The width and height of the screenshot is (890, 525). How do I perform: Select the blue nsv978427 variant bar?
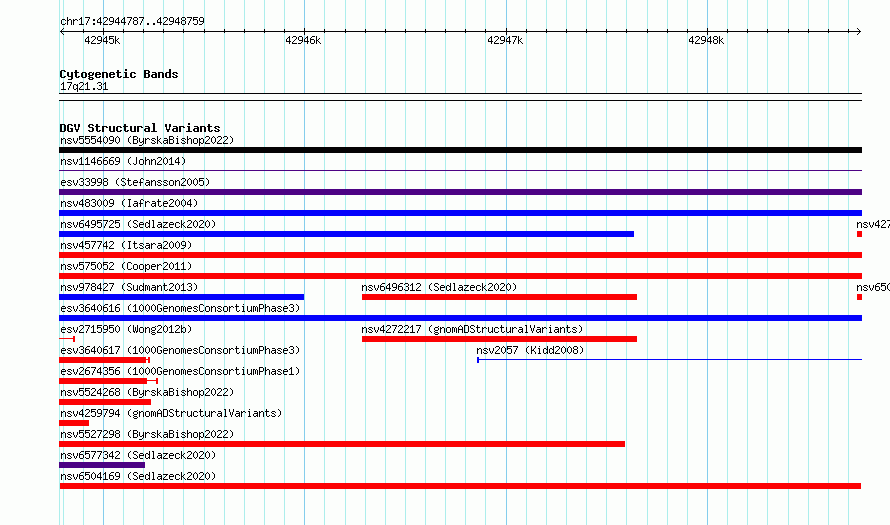click(182, 297)
